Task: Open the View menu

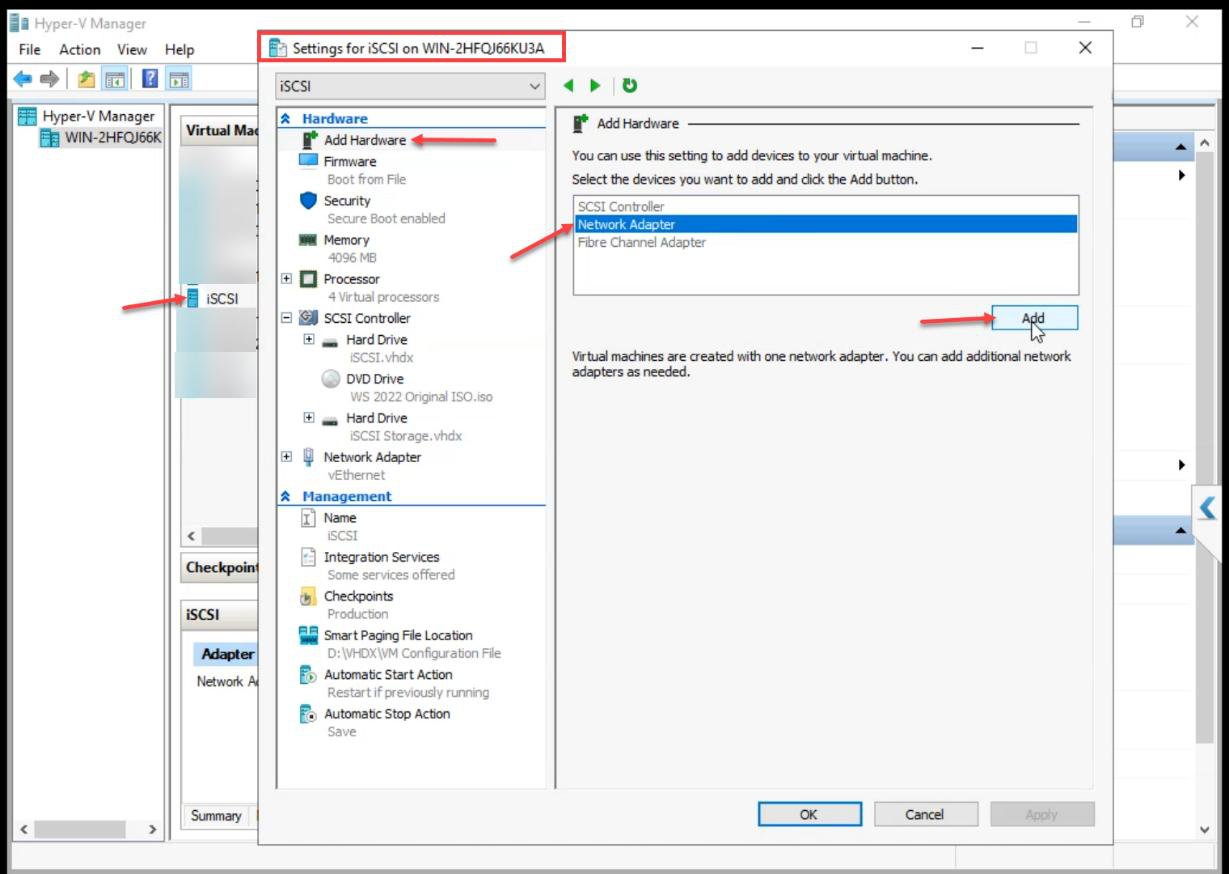Action: [x=132, y=49]
